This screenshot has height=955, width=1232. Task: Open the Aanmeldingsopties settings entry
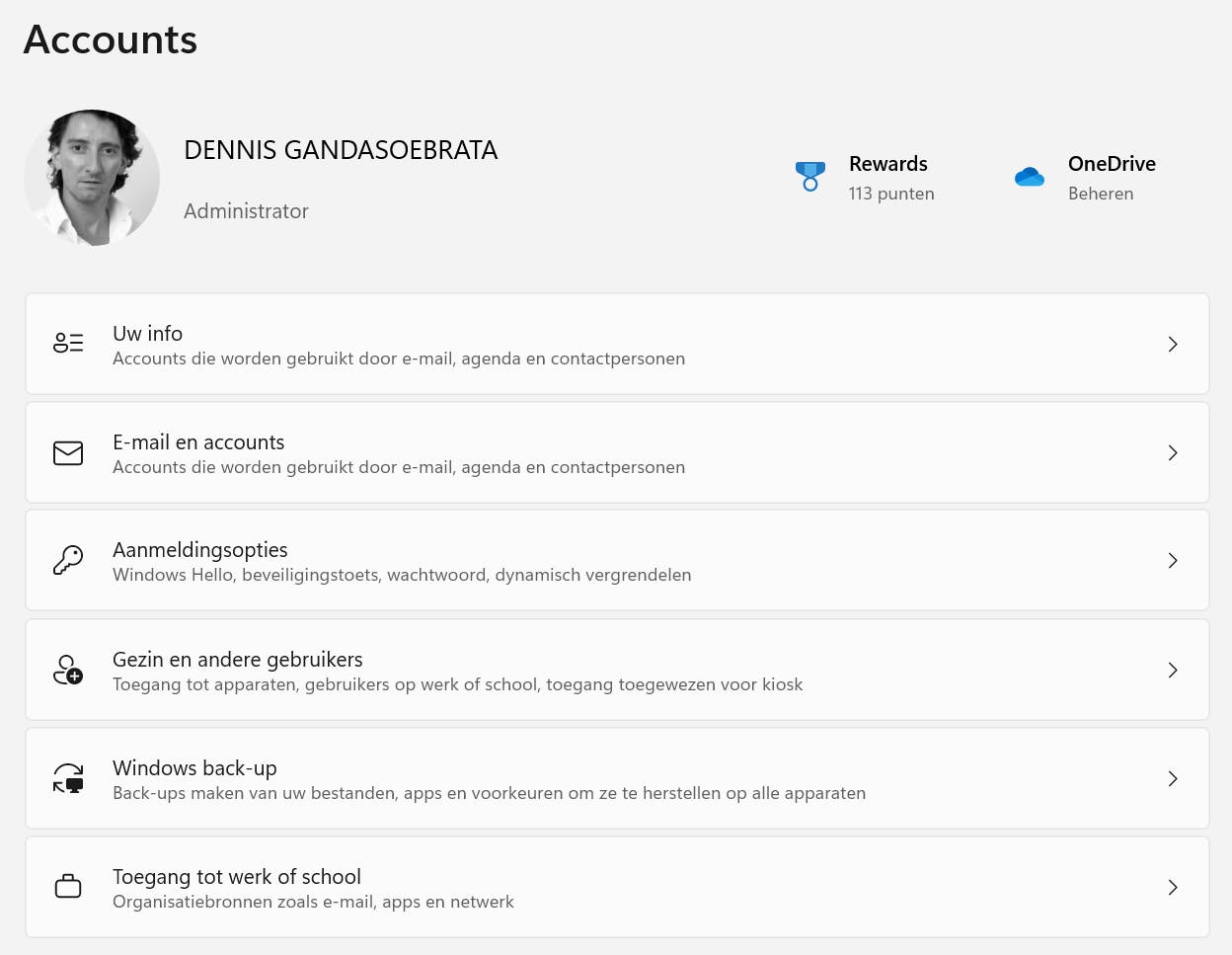tap(200, 550)
